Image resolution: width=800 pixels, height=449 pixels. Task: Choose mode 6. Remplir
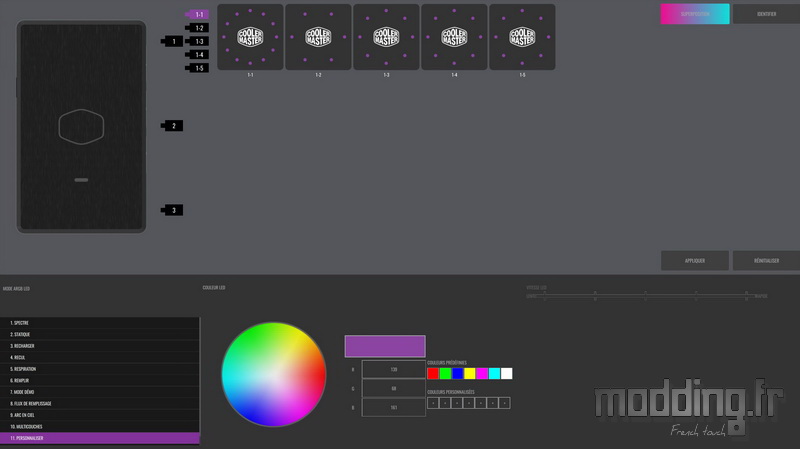click(100, 380)
